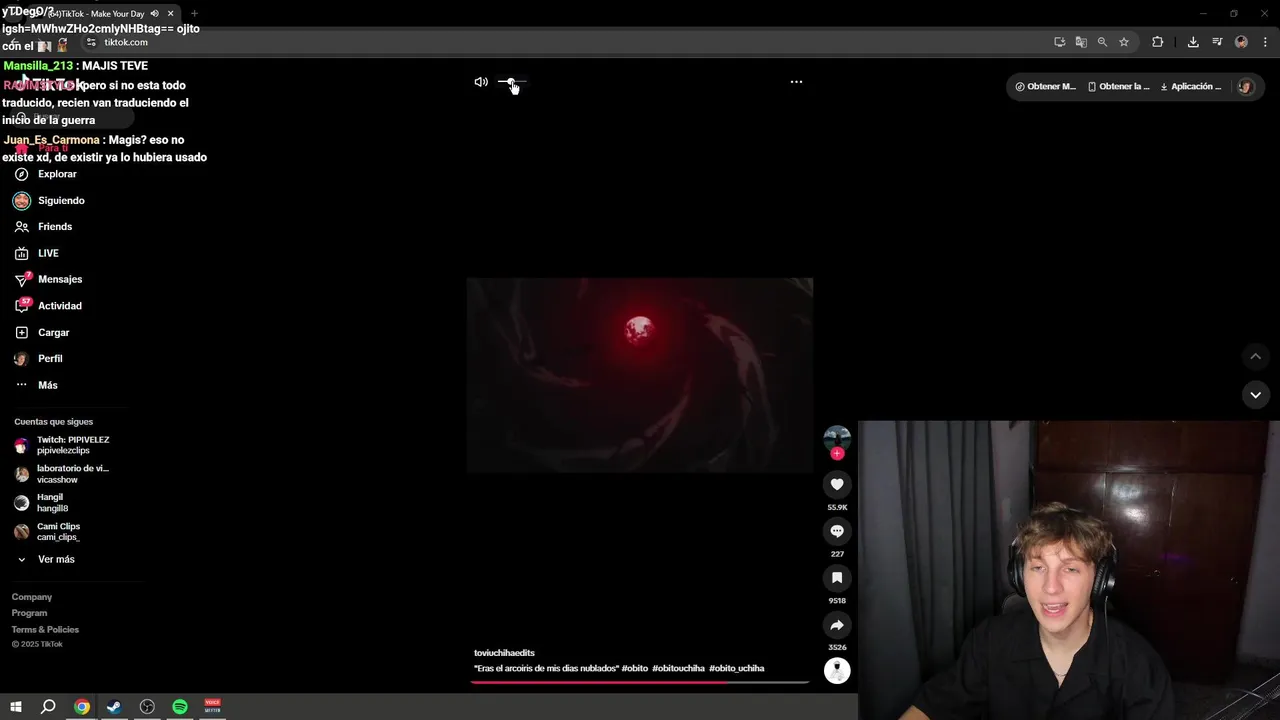This screenshot has height=720, width=1280.
Task: Click the Voicemeeter taskbar icon
Action: tap(212, 707)
